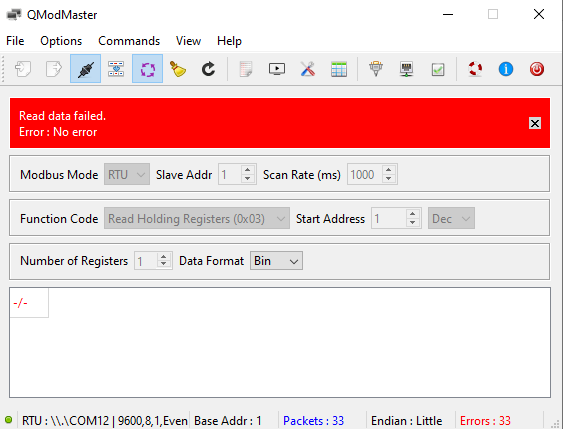This screenshot has width=563, height=429.
Task: Click the Save Session toolbar icon
Action: coord(54,69)
